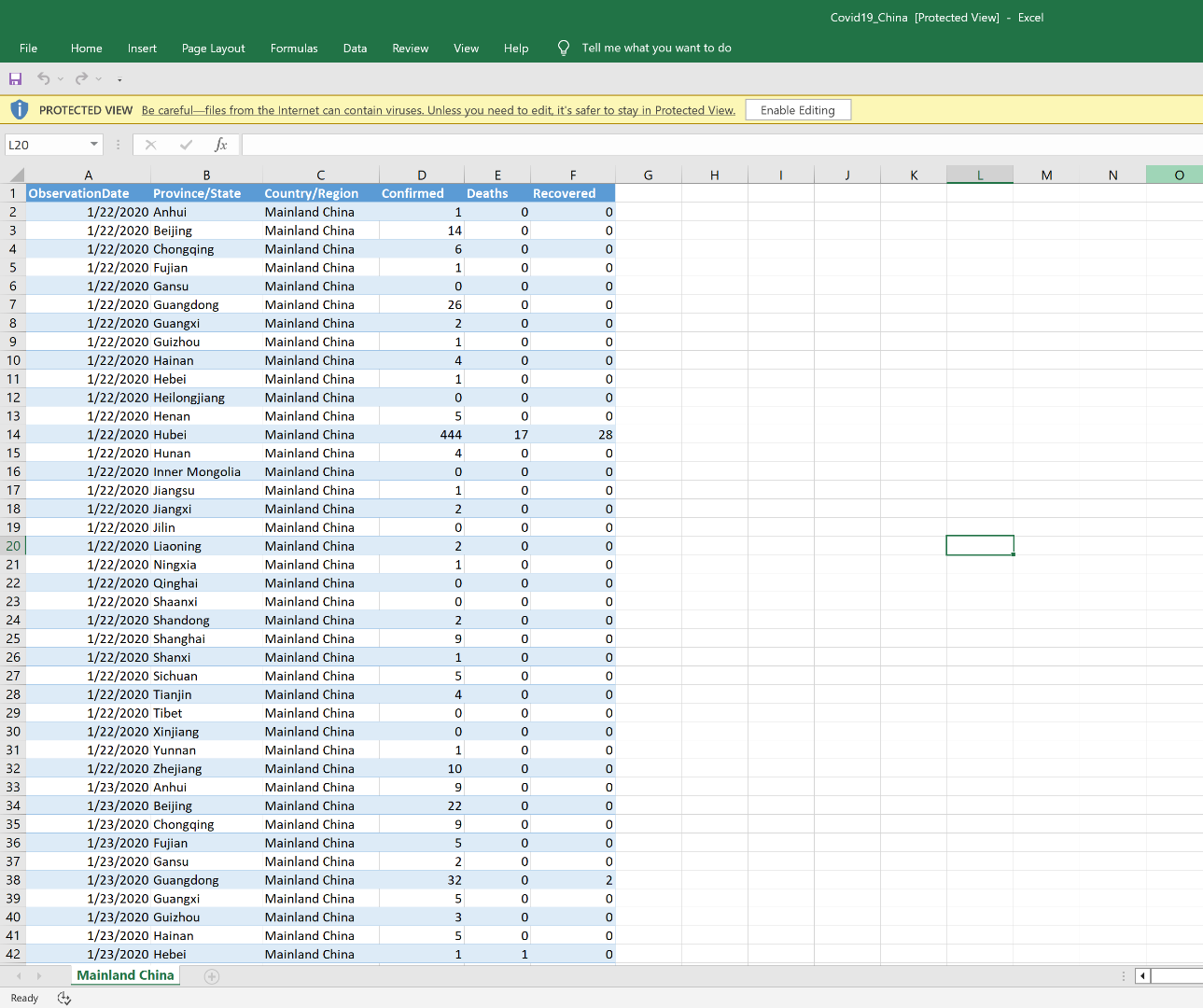Click the Redo arrow icon
The width and height of the screenshot is (1203, 1008).
[82, 79]
